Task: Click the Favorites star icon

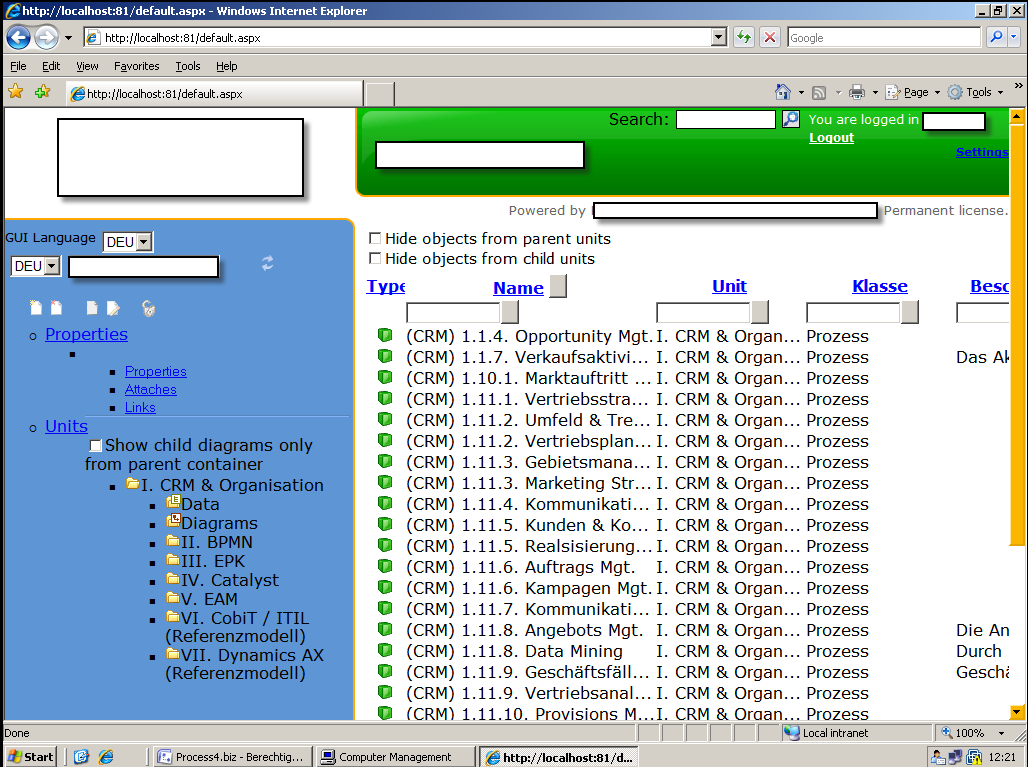Action: (16, 92)
